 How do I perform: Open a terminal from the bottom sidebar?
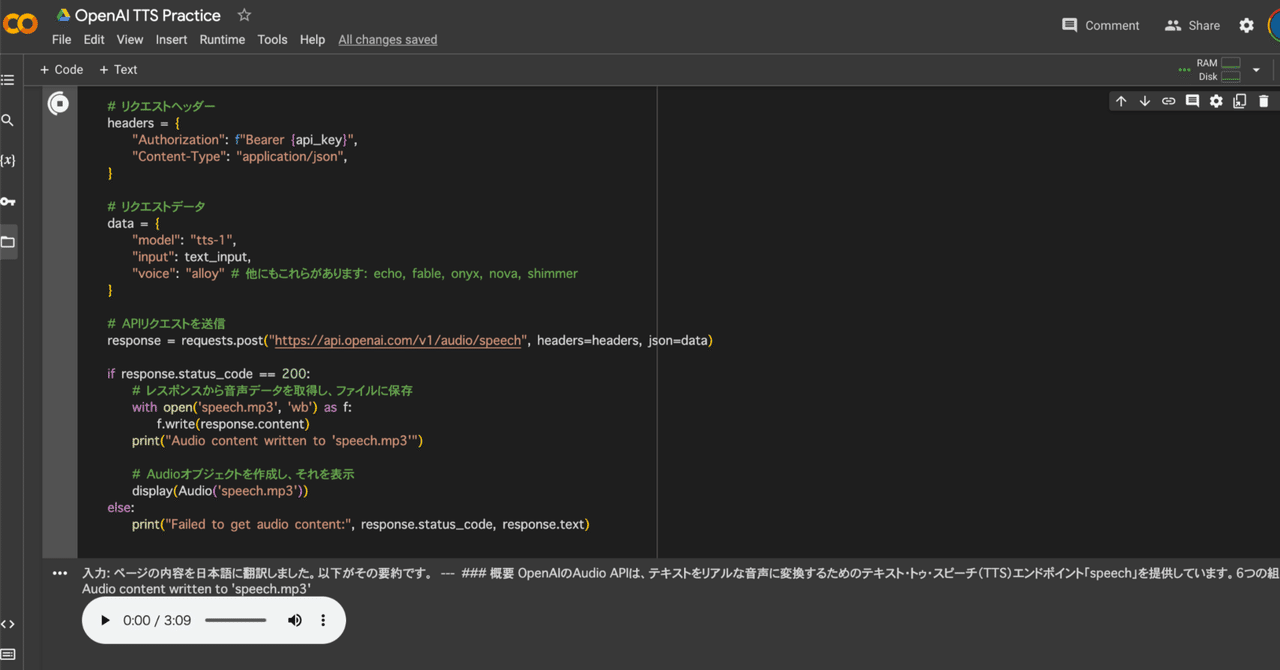click(8, 655)
